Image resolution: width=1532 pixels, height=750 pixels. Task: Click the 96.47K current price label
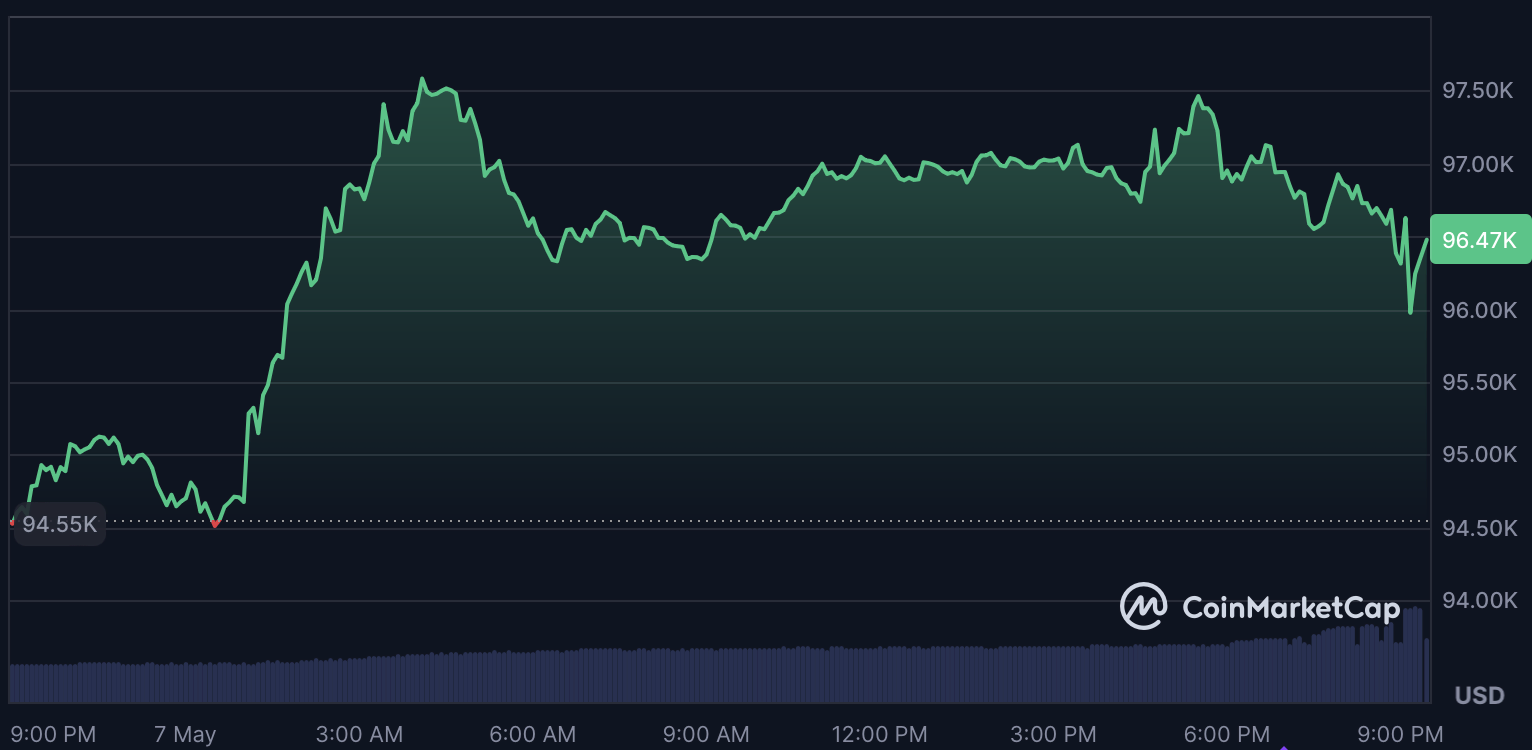(x=1480, y=239)
